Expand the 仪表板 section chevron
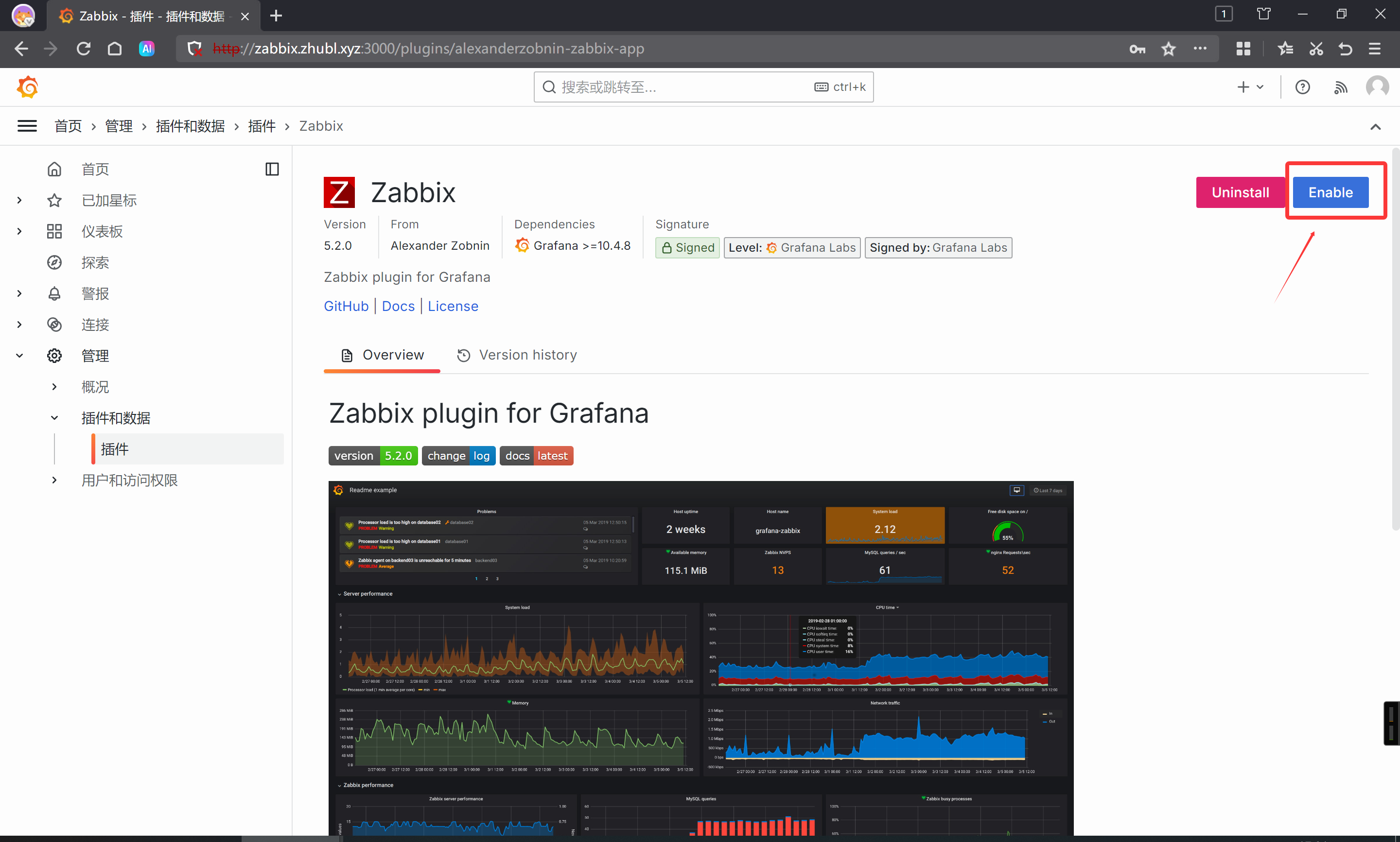 point(19,231)
